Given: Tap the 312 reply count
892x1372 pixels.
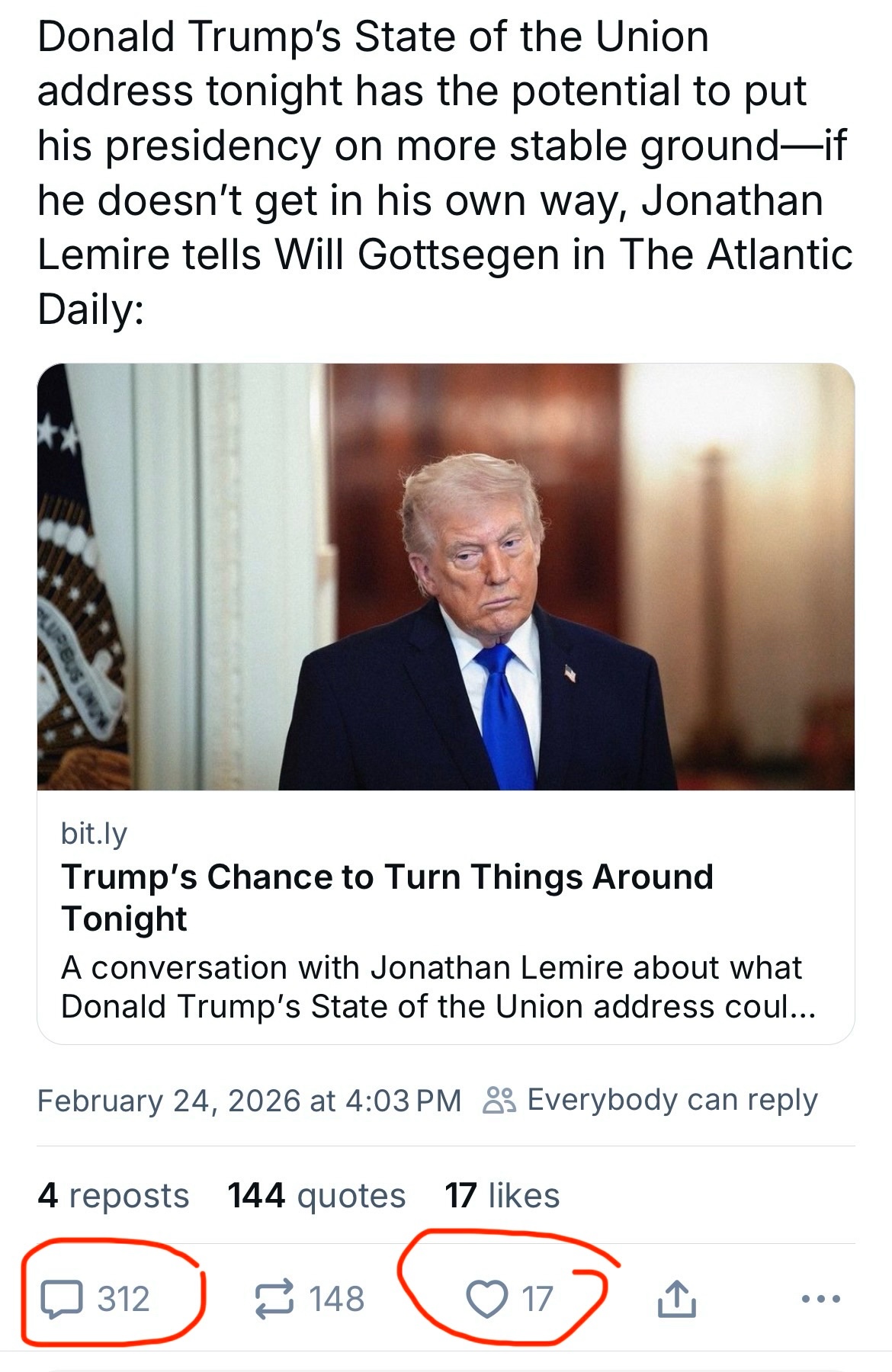Looking at the screenshot, I should click(124, 1299).
